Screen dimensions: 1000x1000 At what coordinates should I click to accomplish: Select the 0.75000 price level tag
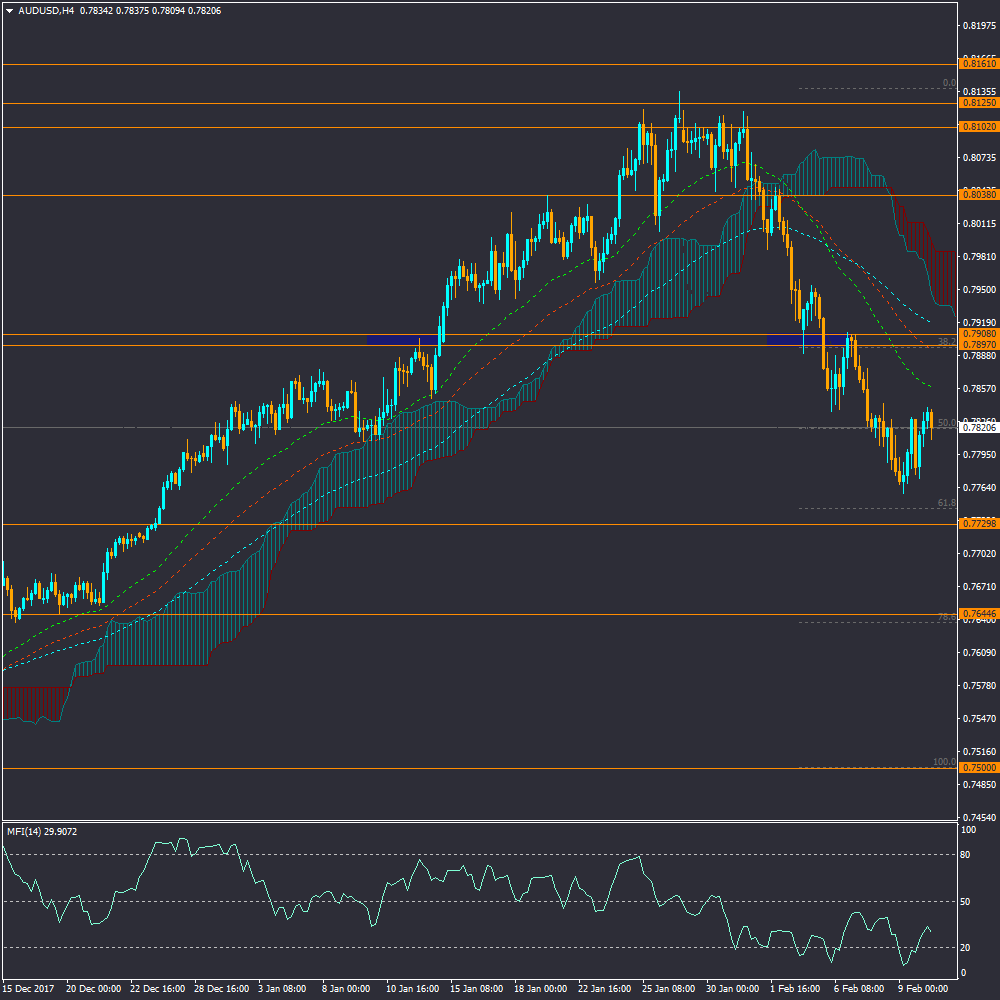(977, 768)
